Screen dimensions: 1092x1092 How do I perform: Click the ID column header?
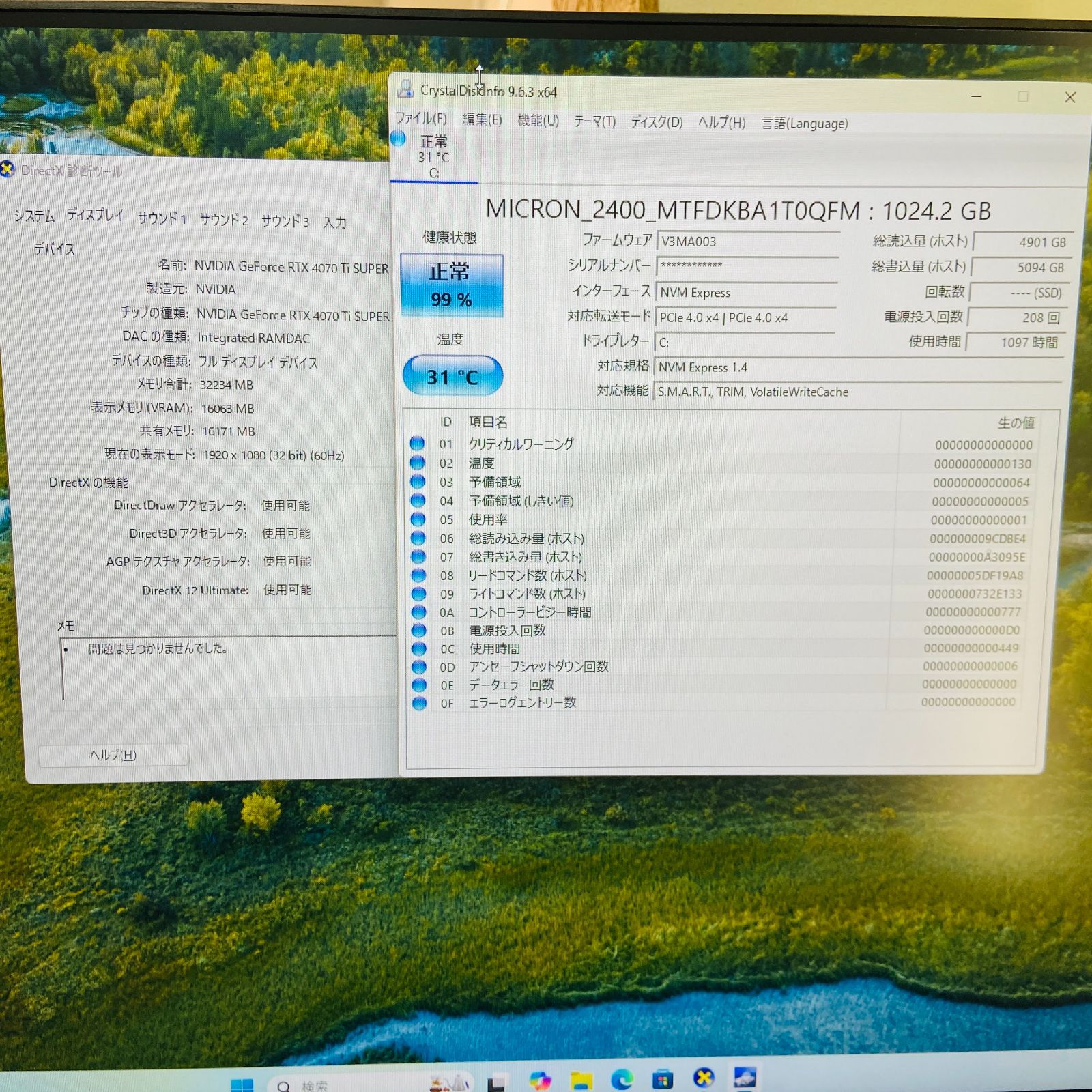click(446, 422)
